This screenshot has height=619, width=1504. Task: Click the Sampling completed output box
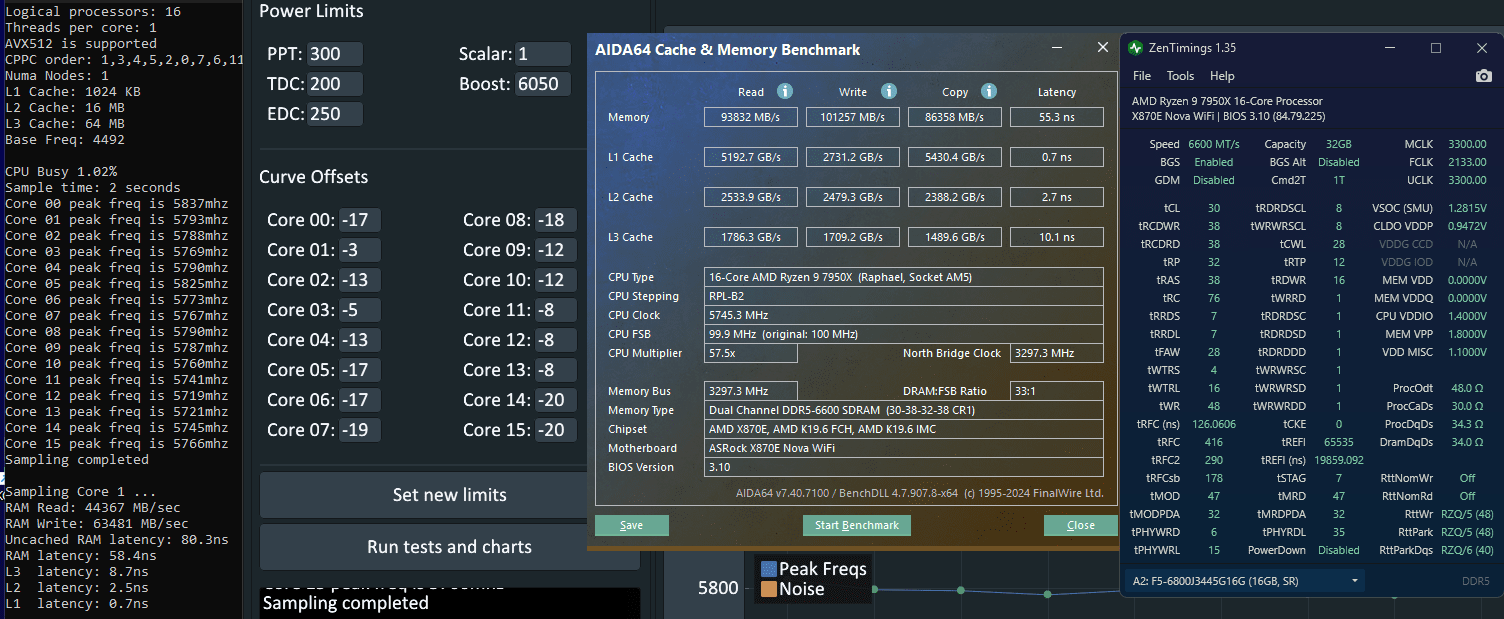(449, 603)
